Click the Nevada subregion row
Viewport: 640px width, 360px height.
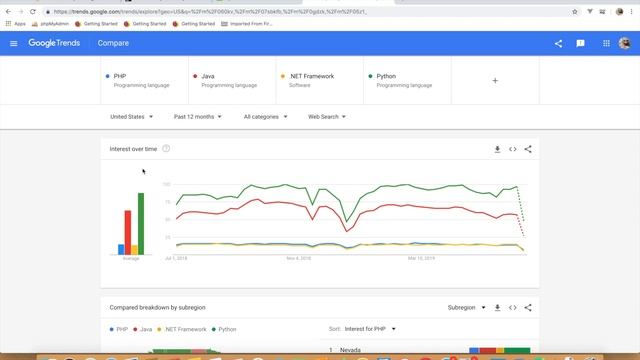(x=430, y=350)
